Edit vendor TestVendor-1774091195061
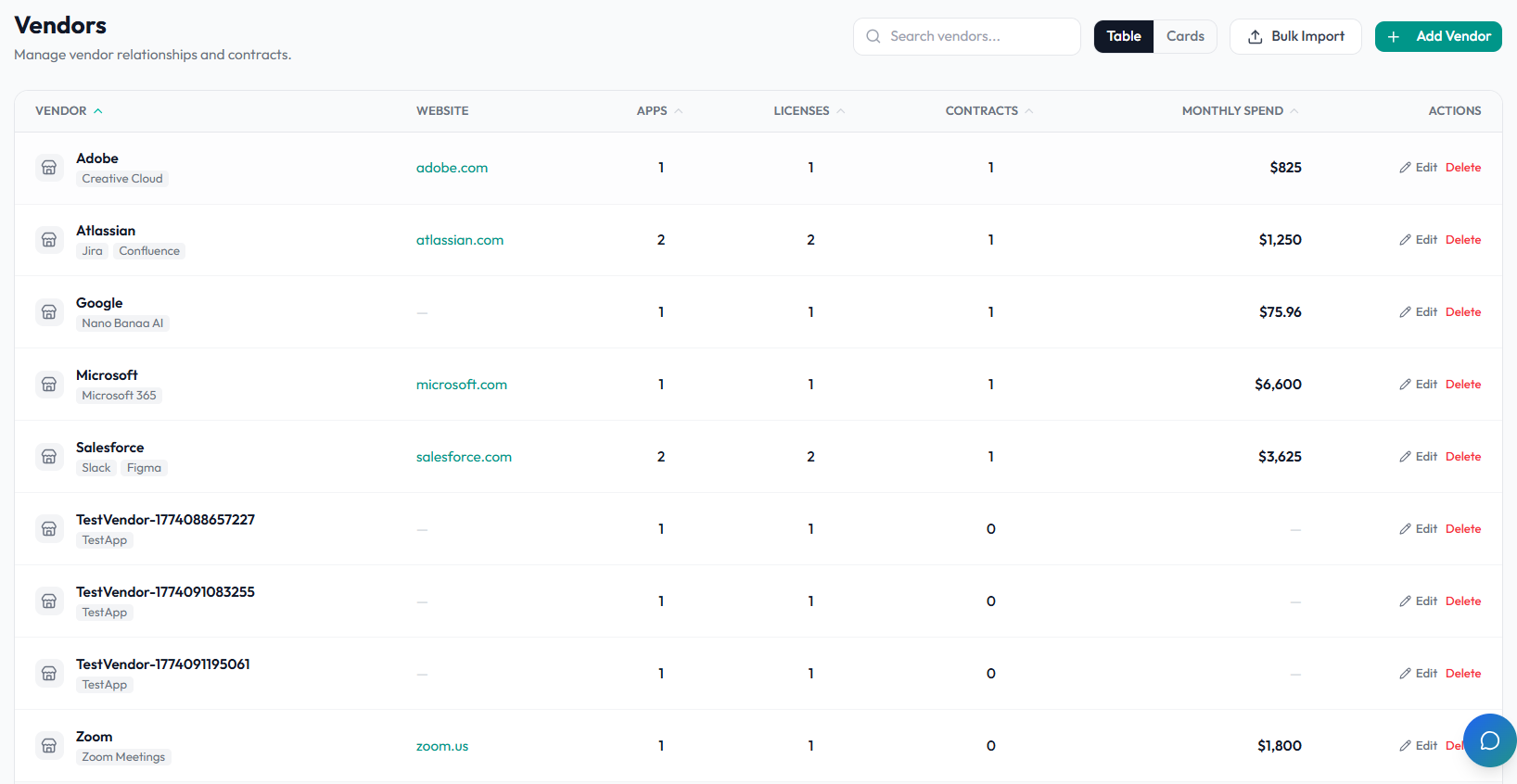Screen dimensions: 1517x784 [1419, 674]
